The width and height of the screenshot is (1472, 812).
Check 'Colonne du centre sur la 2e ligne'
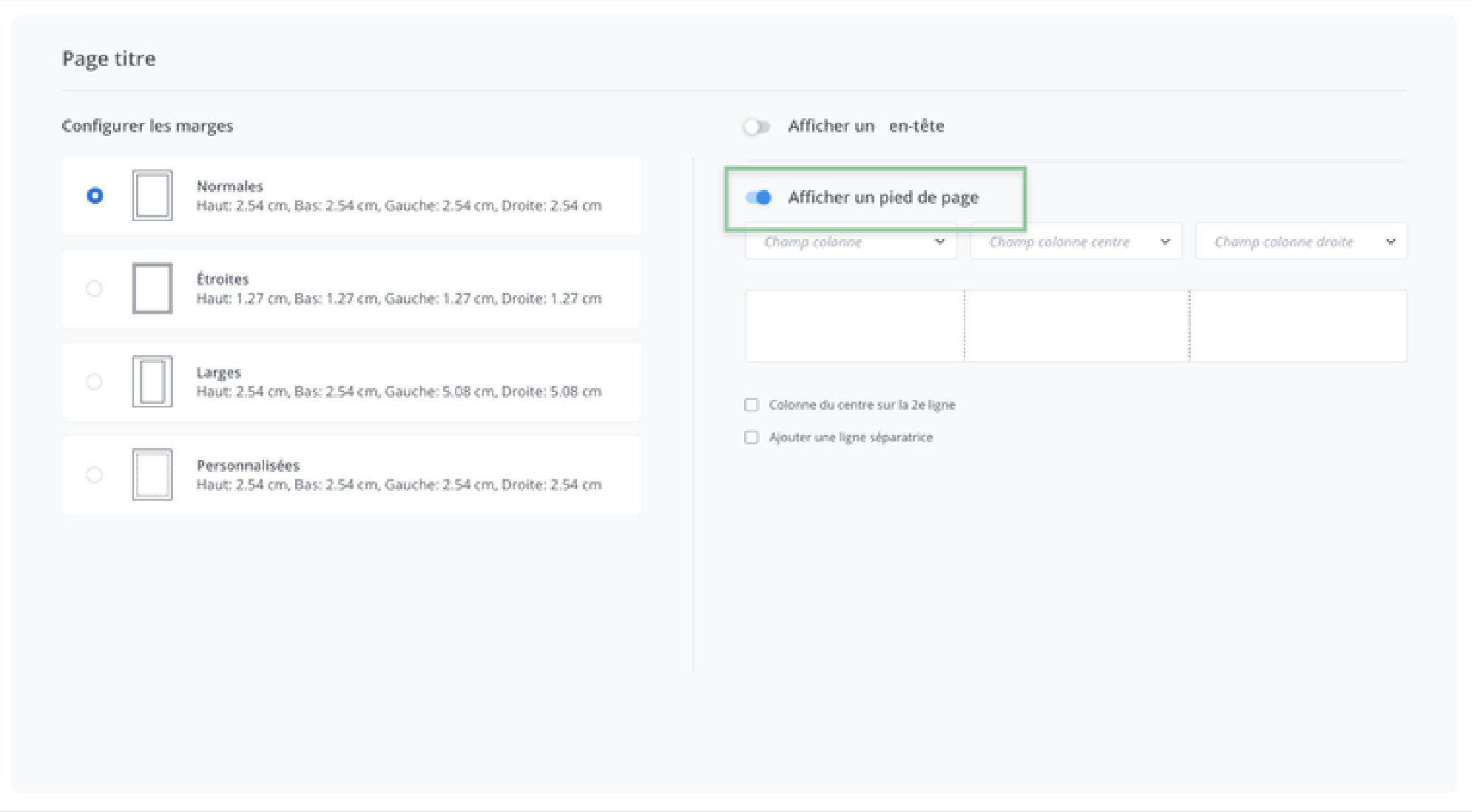(x=752, y=405)
